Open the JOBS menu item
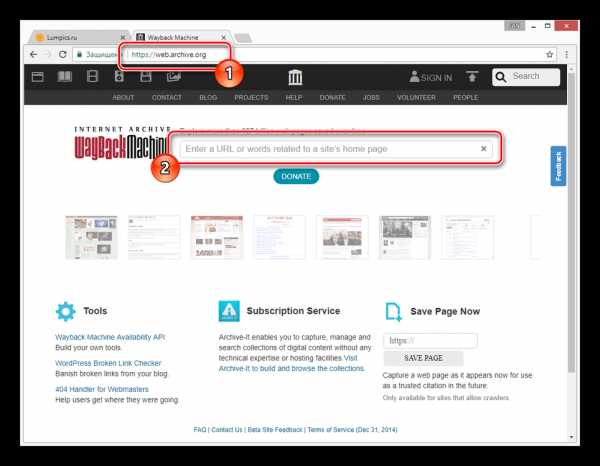This screenshot has height=466, width=600. pos(371,98)
